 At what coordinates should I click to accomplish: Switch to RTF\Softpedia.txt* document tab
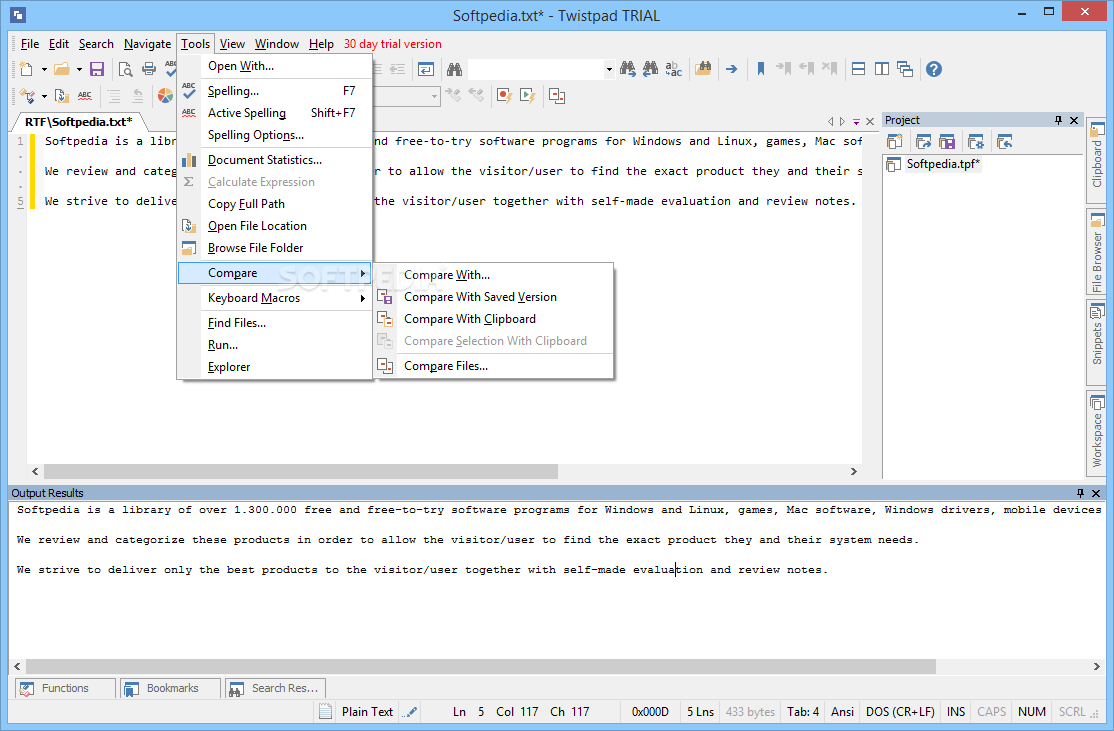point(78,122)
